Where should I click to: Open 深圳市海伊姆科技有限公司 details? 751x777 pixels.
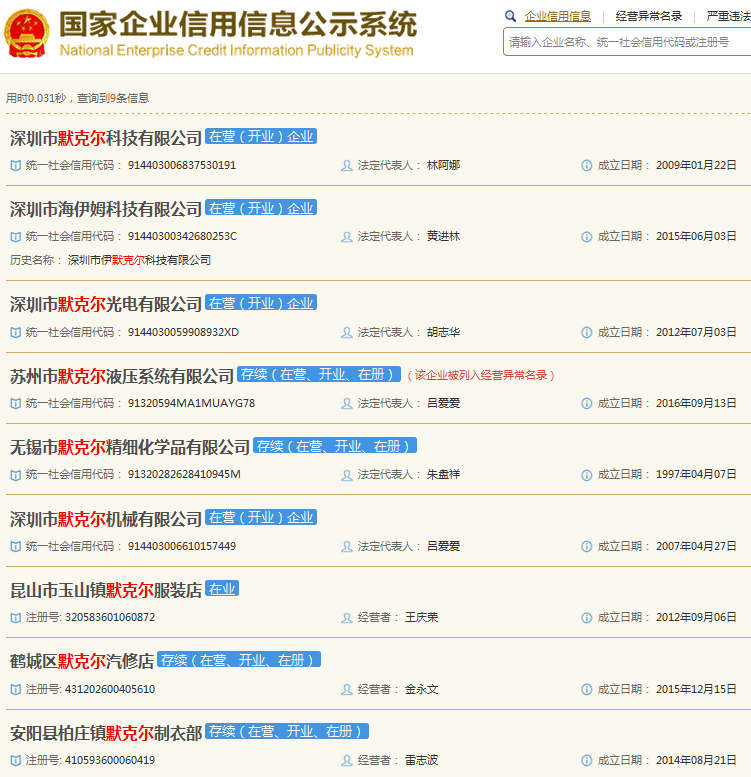click(106, 210)
